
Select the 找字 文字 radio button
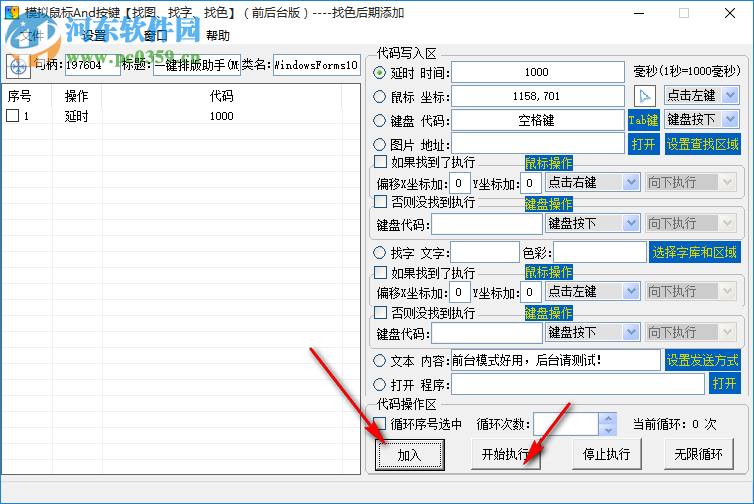[379, 252]
